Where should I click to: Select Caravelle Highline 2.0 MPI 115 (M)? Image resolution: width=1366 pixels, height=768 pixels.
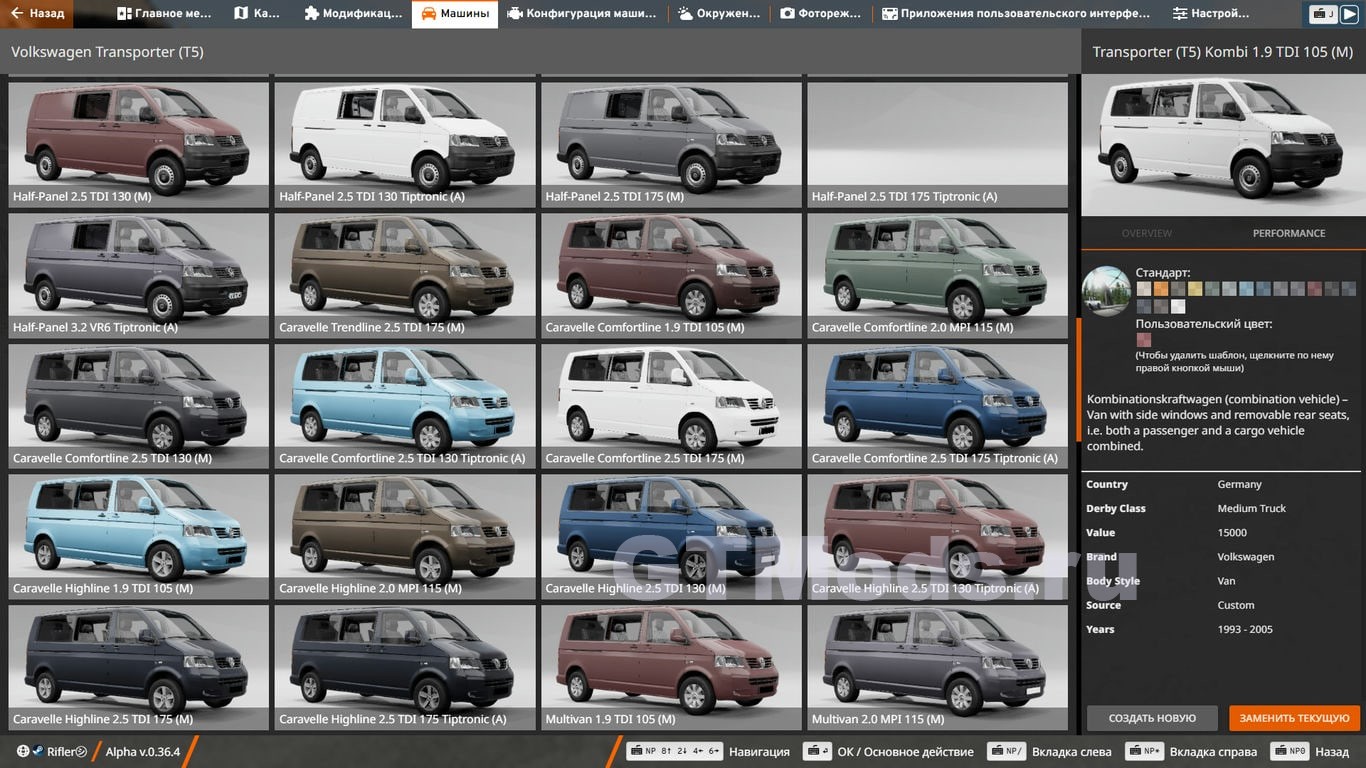click(x=405, y=537)
